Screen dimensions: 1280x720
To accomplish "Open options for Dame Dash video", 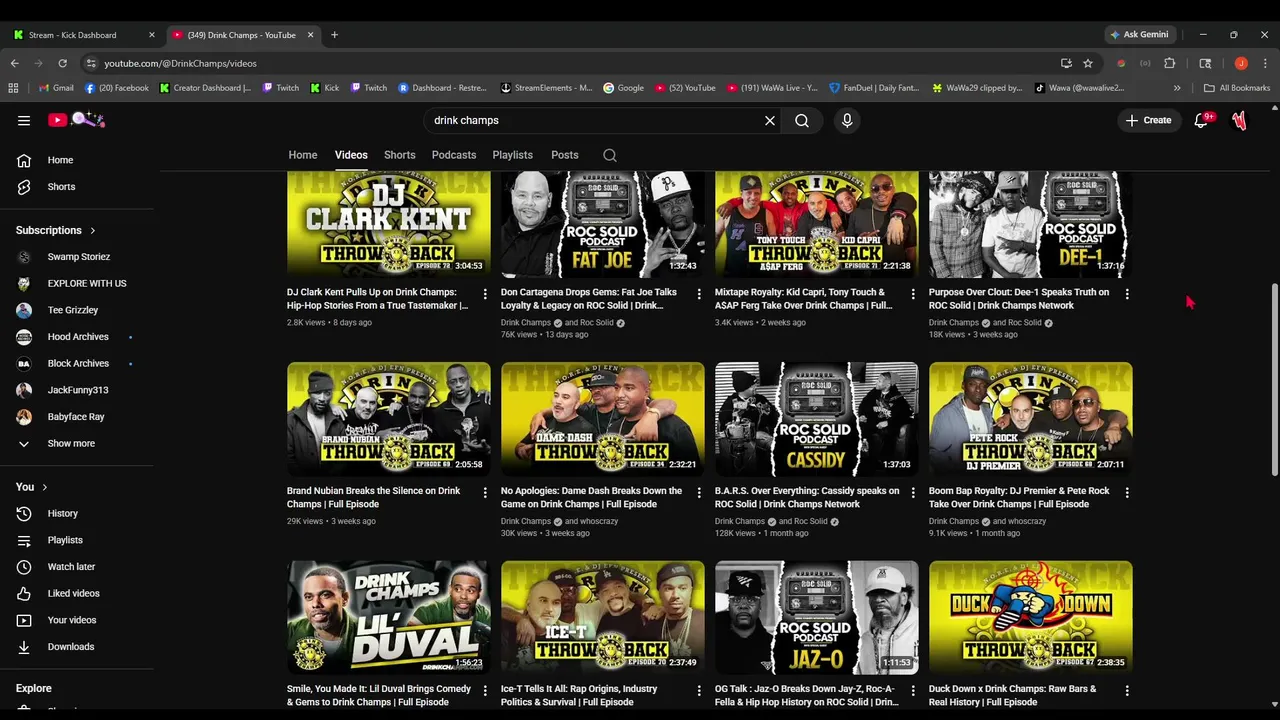I will point(699,493).
